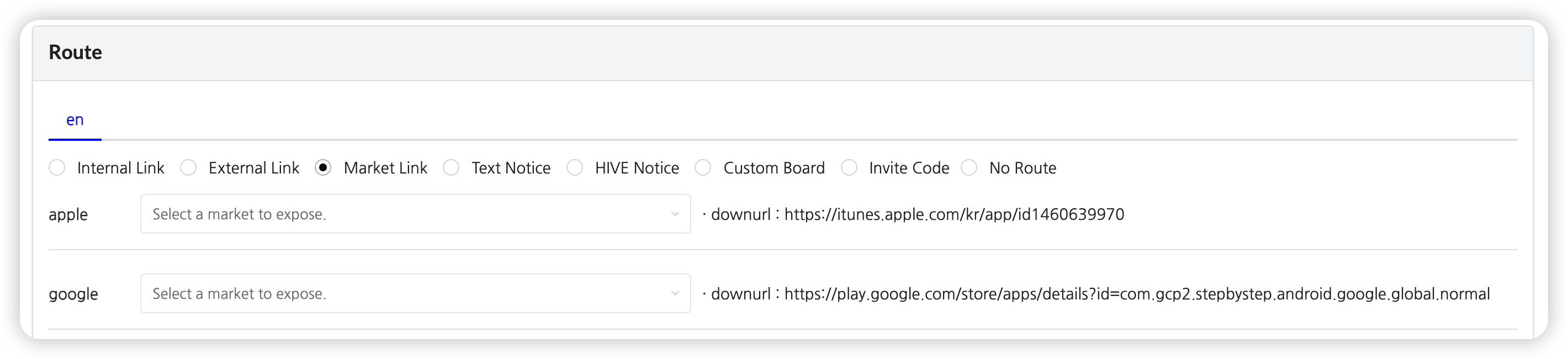Click the downurl label in the google row
This screenshot has width=1568, height=359.
tap(740, 294)
